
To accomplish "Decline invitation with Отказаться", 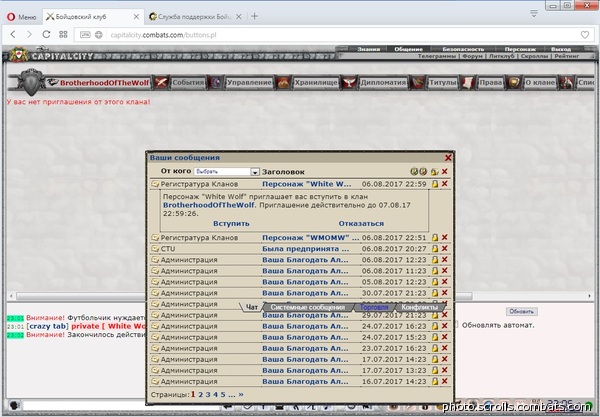I will coord(361,223).
